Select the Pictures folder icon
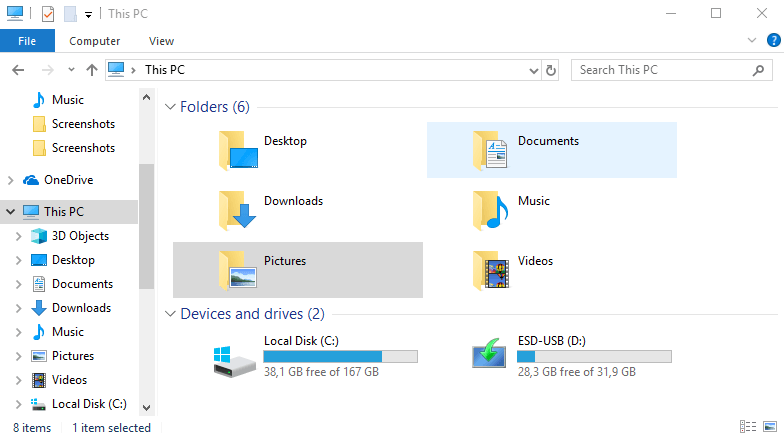 (238, 270)
